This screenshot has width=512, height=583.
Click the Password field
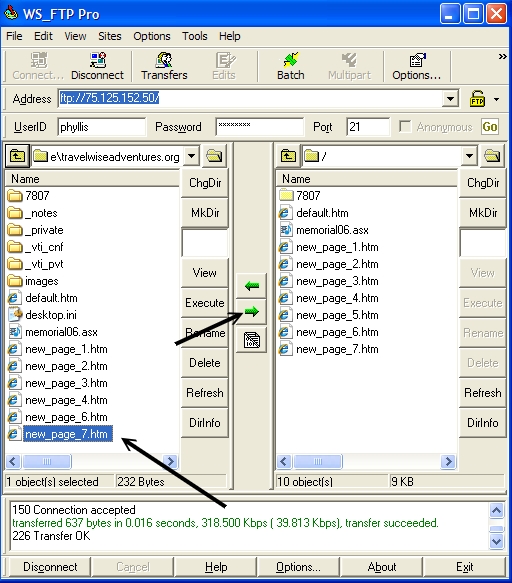click(x=260, y=127)
